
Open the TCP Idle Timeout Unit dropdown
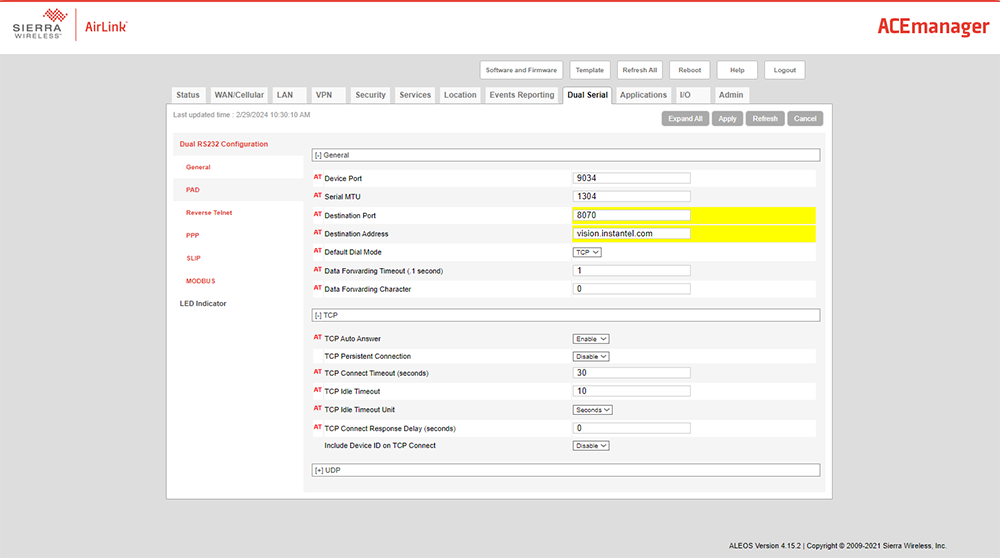point(592,410)
